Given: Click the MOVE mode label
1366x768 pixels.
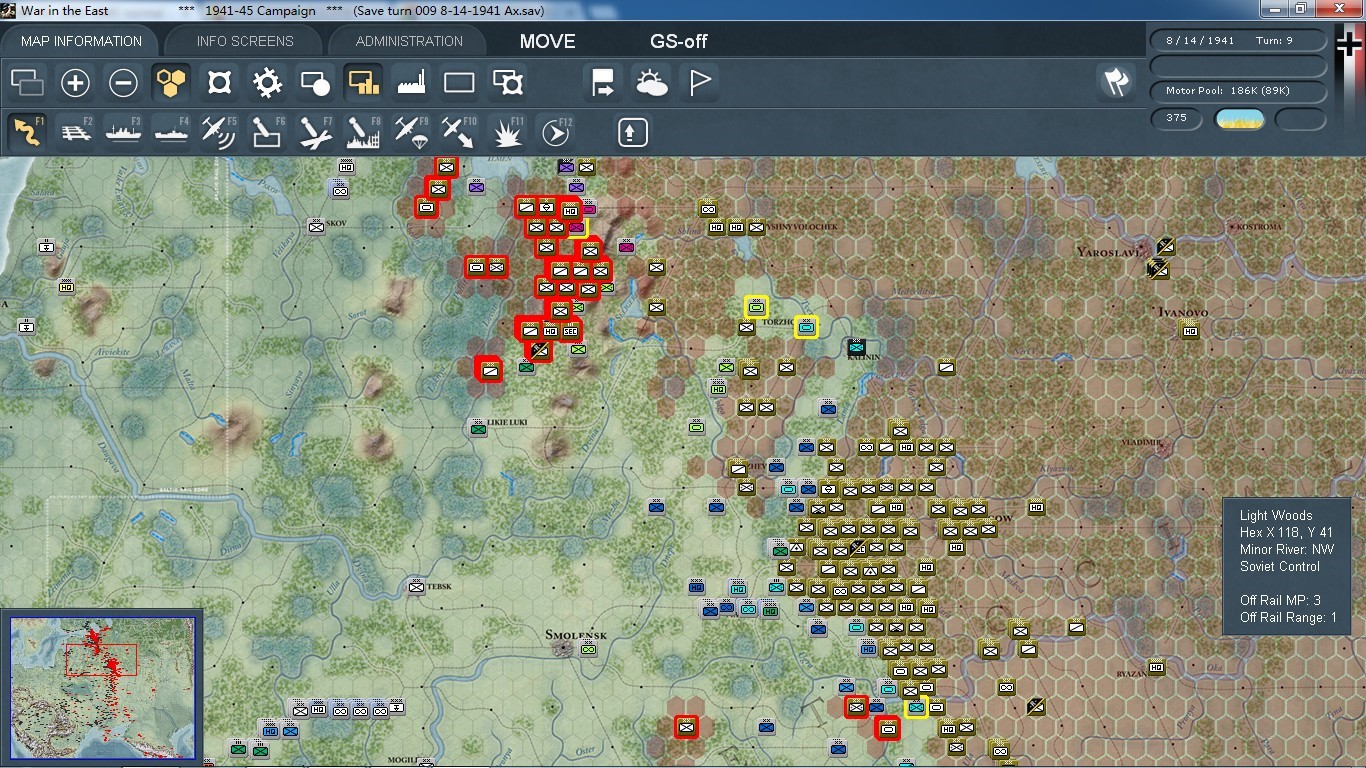Looking at the screenshot, I should [547, 41].
